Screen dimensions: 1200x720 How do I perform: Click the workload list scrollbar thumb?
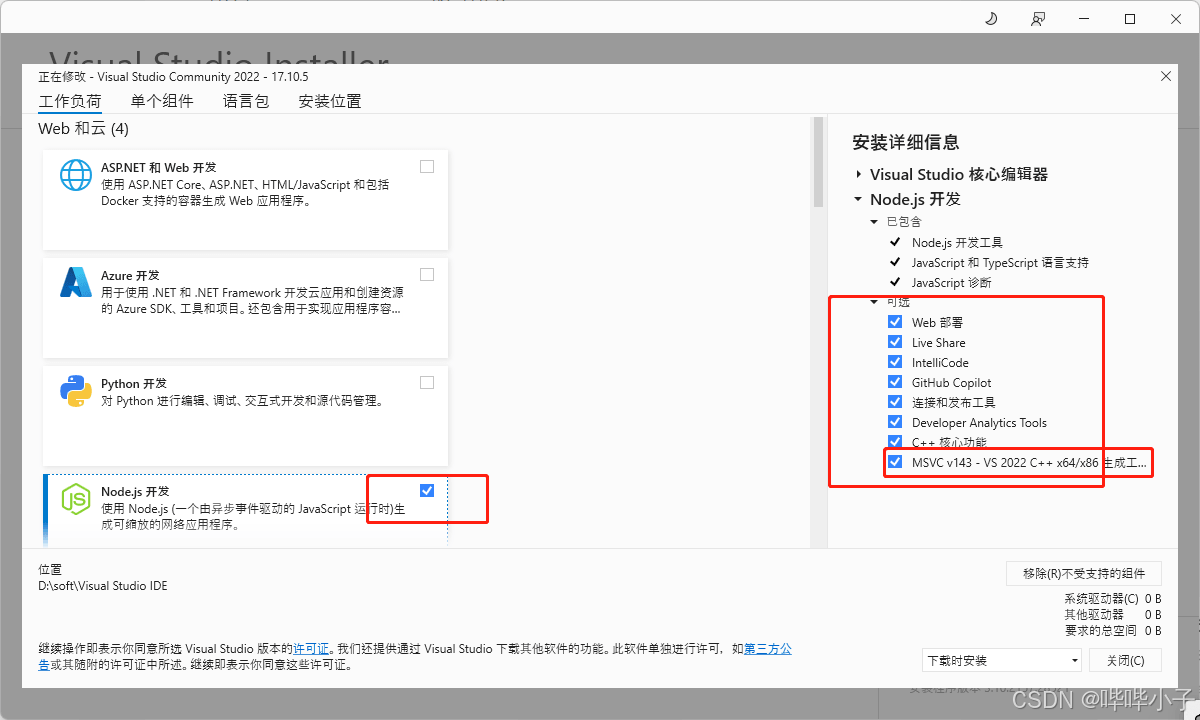pyautogui.click(x=818, y=162)
